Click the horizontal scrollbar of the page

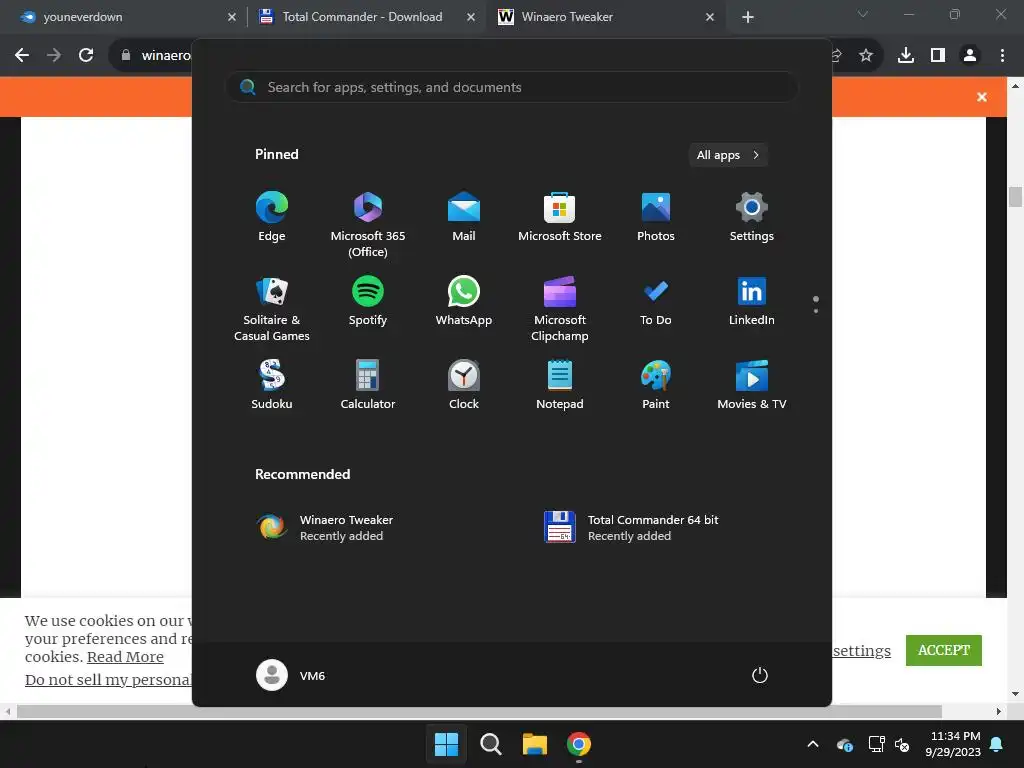click(479, 711)
